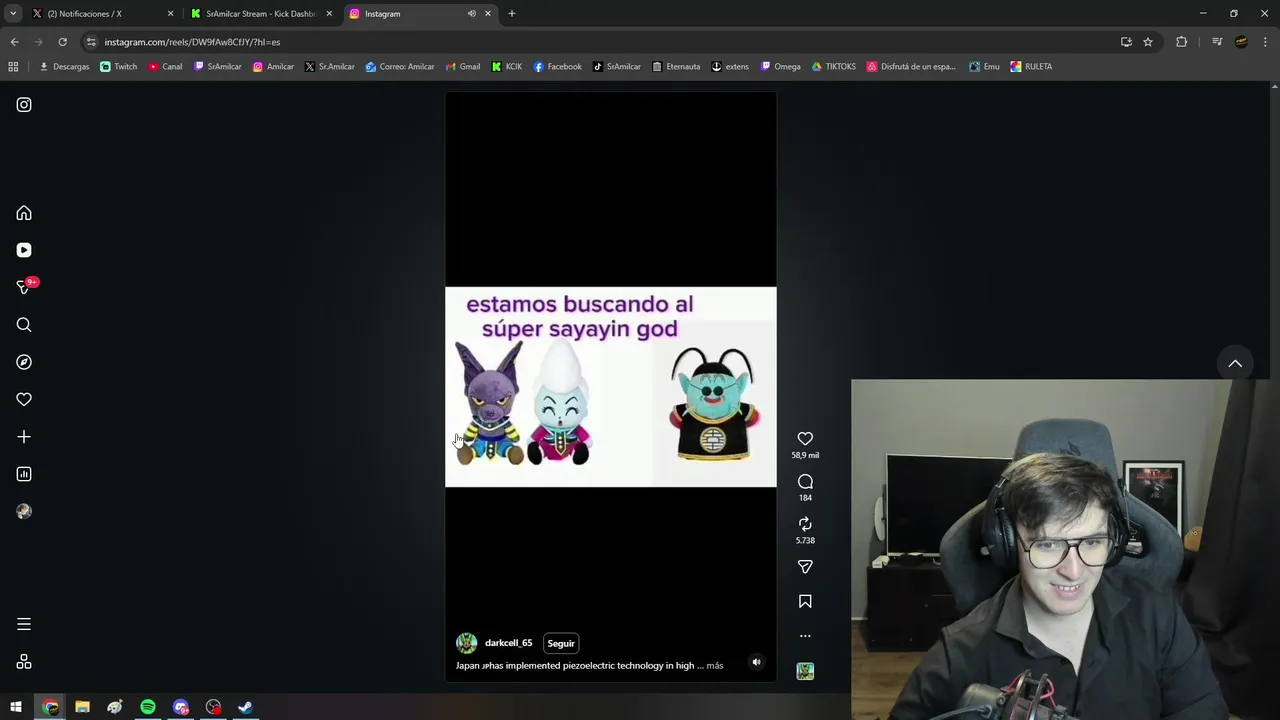The height and width of the screenshot is (720, 1280).
Task: Open Spotify from the taskbar
Action: tap(148, 707)
